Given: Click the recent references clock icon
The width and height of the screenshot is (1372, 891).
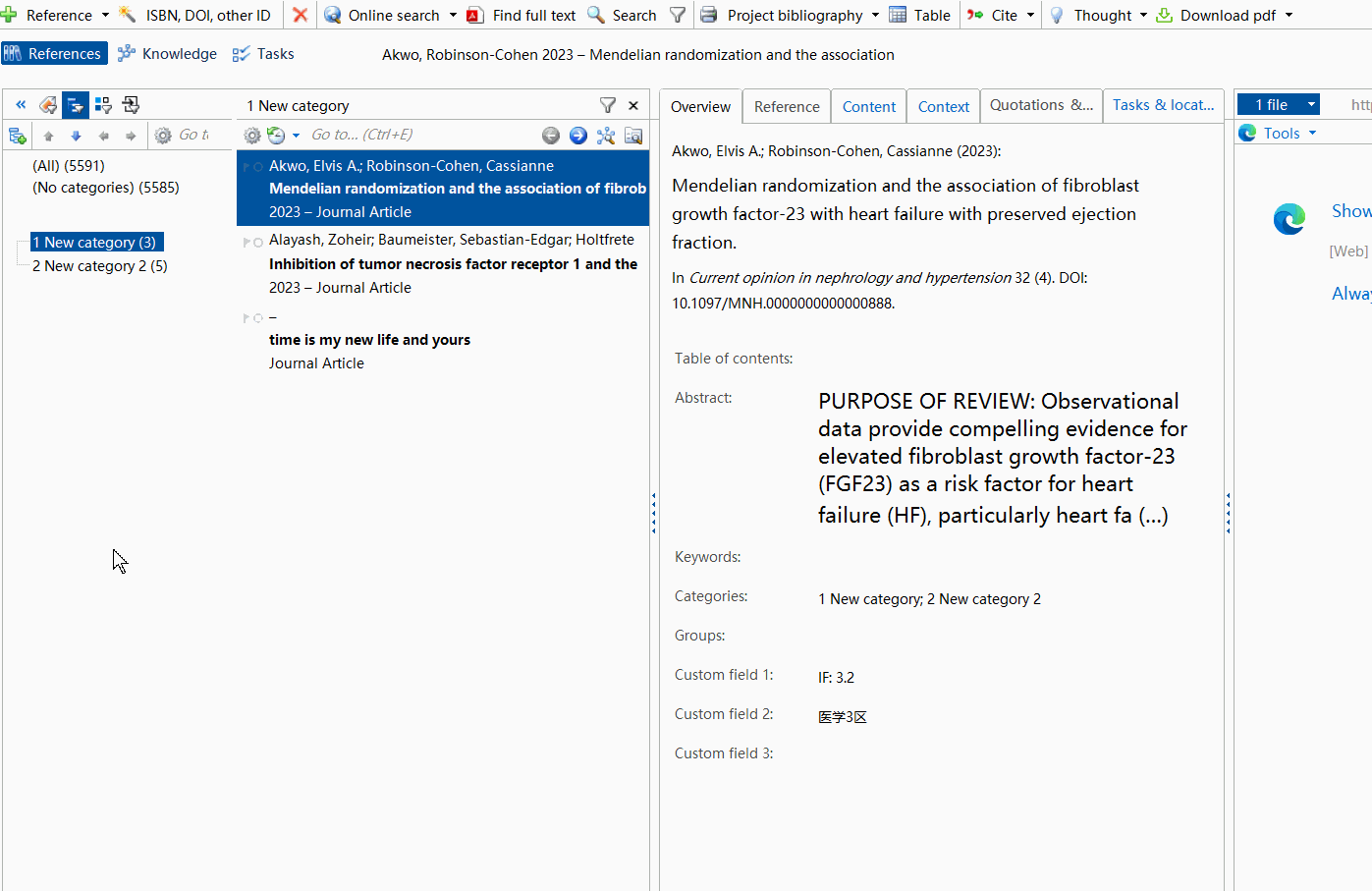Looking at the screenshot, I should (x=276, y=136).
